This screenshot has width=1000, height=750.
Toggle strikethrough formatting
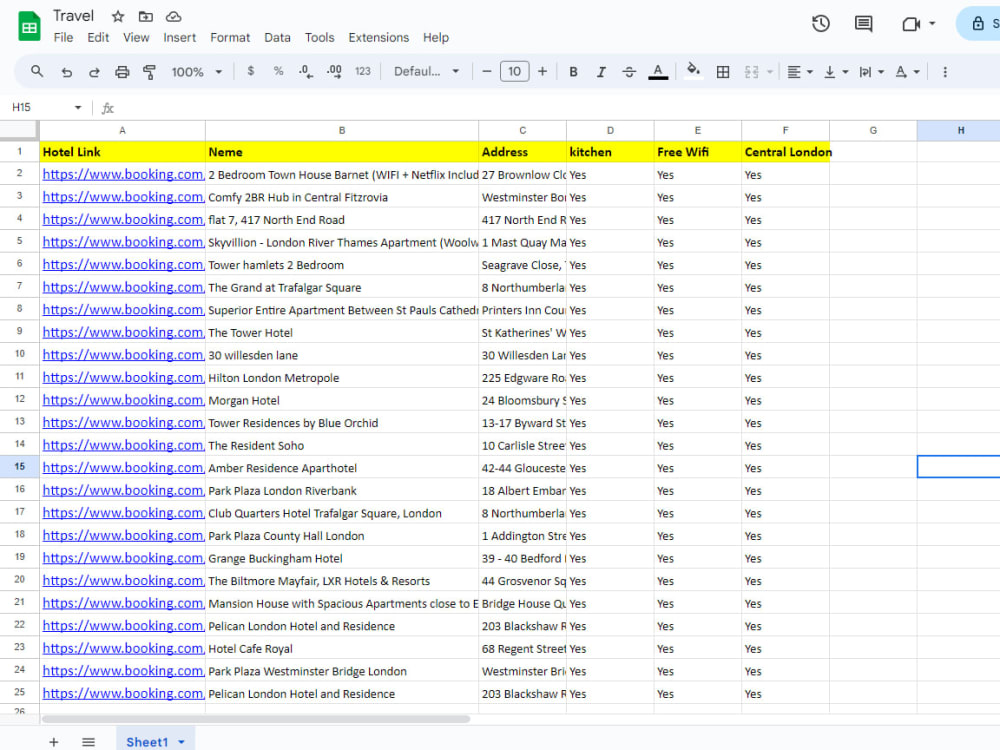pos(629,72)
